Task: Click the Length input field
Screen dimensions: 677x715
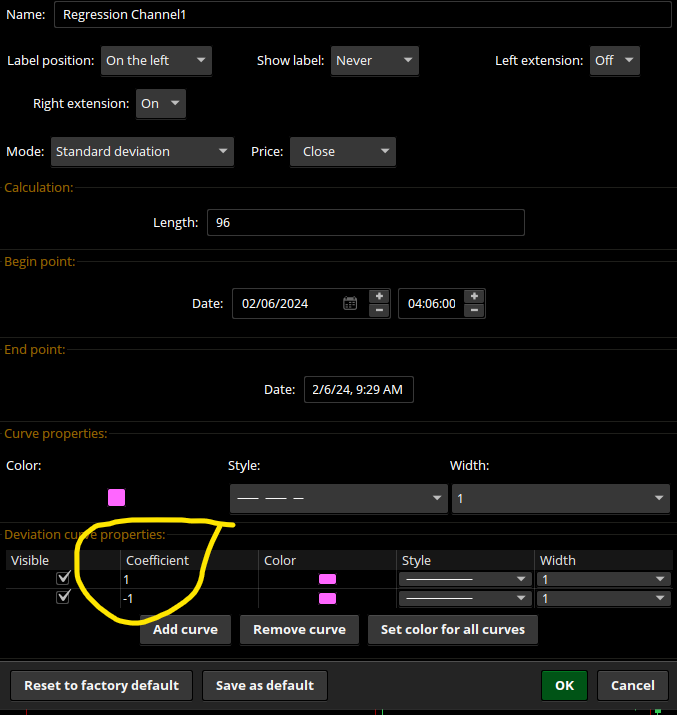Action: point(365,223)
